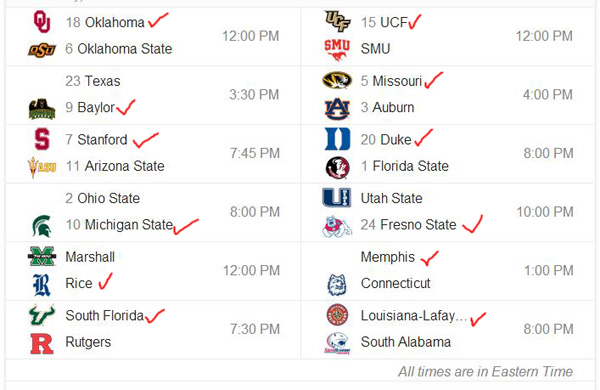Click the red checkmark beside Memphis
The image size is (600, 390).
coord(429,258)
